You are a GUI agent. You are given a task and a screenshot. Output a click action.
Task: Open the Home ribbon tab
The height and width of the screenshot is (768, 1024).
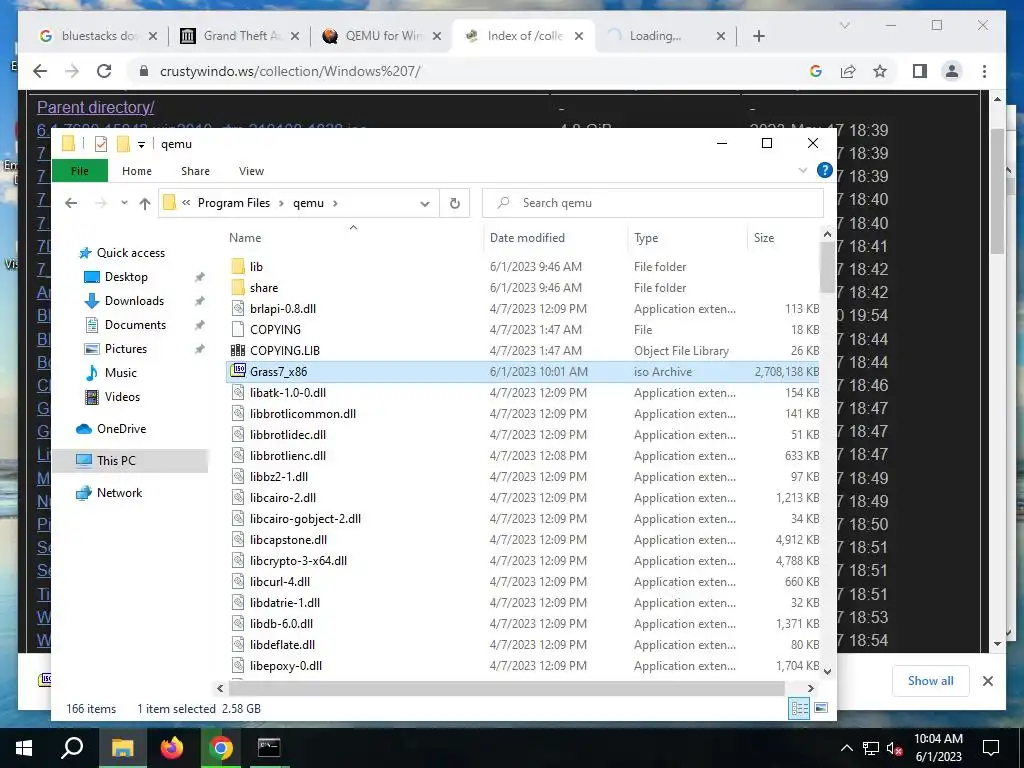coord(136,171)
